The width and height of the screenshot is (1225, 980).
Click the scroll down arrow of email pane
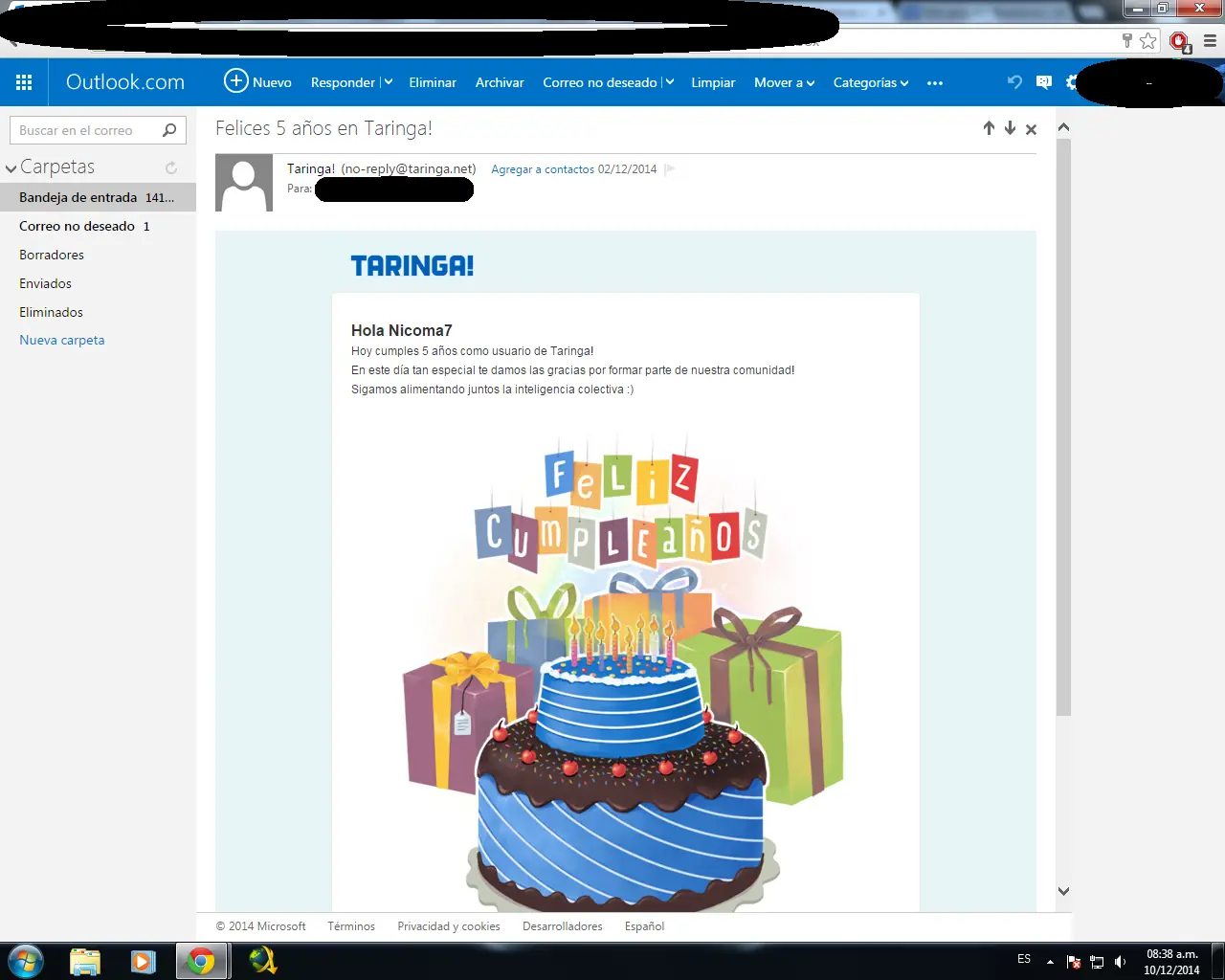pyautogui.click(x=1063, y=891)
